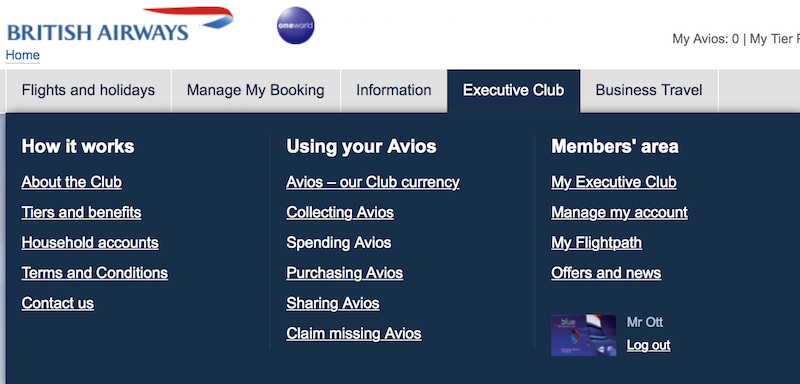Click the oneworld alliance badge
Screen dimensions: 800x384
(x=295, y=25)
